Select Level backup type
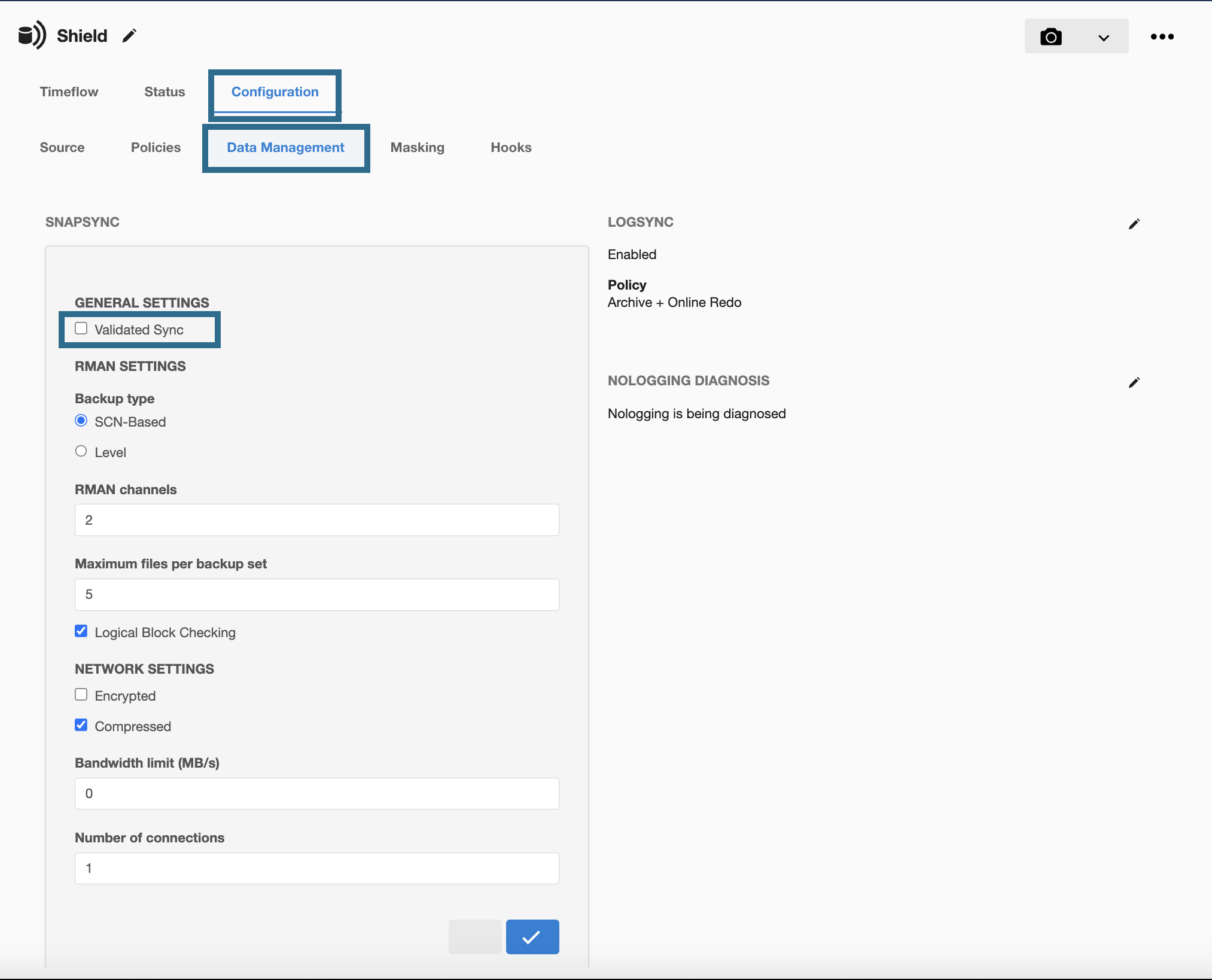This screenshot has width=1212, height=980. 81,451
